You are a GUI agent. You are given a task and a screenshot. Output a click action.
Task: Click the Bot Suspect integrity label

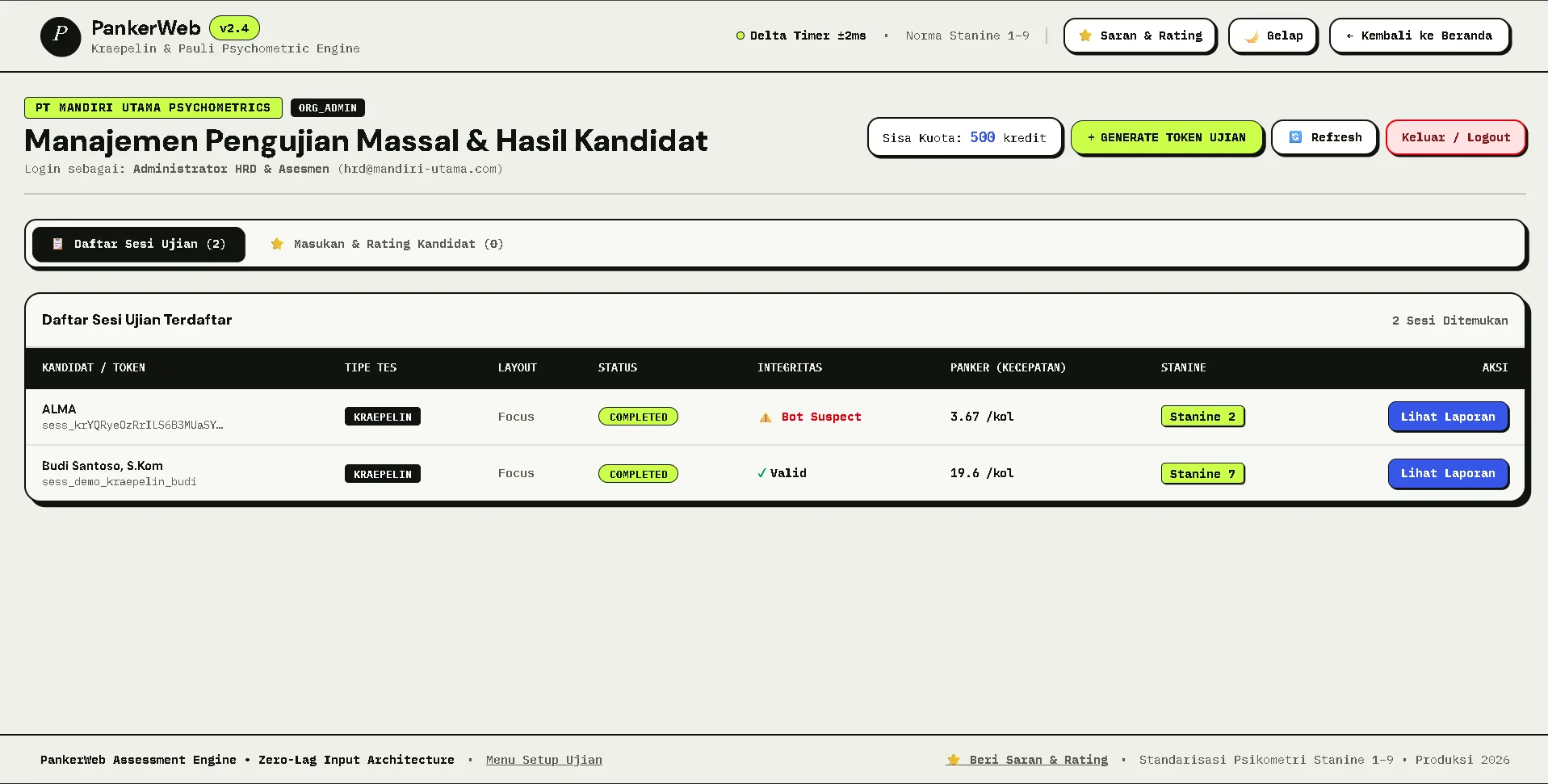821,417
